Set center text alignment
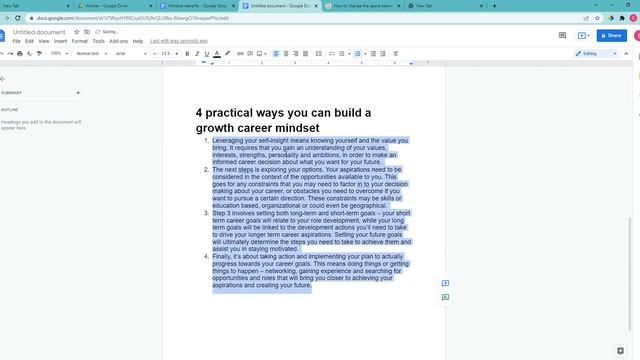Screen dimensions: 640x360 [x=286, y=53]
